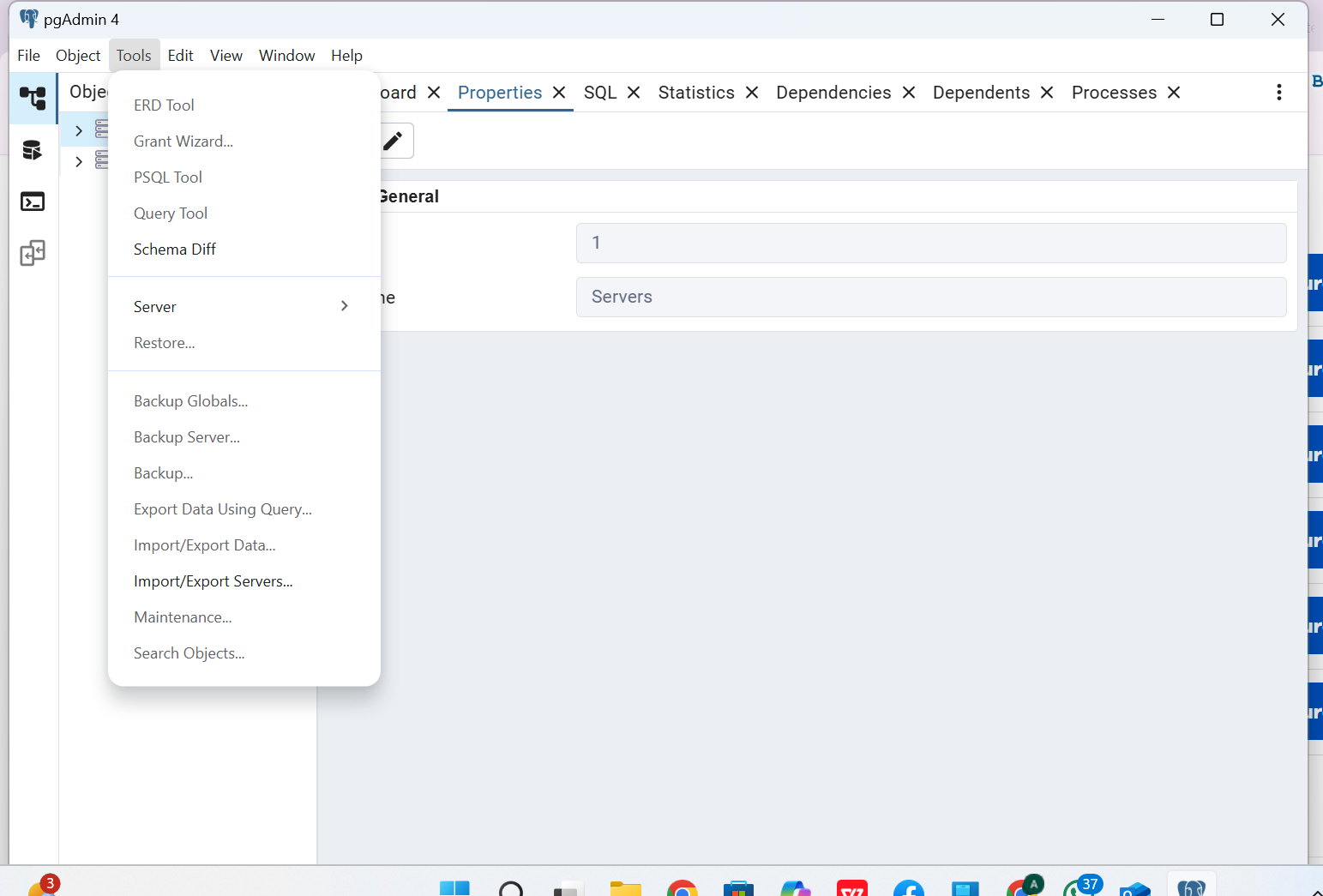Choose Import/Export Servers menu entry

(x=213, y=581)
